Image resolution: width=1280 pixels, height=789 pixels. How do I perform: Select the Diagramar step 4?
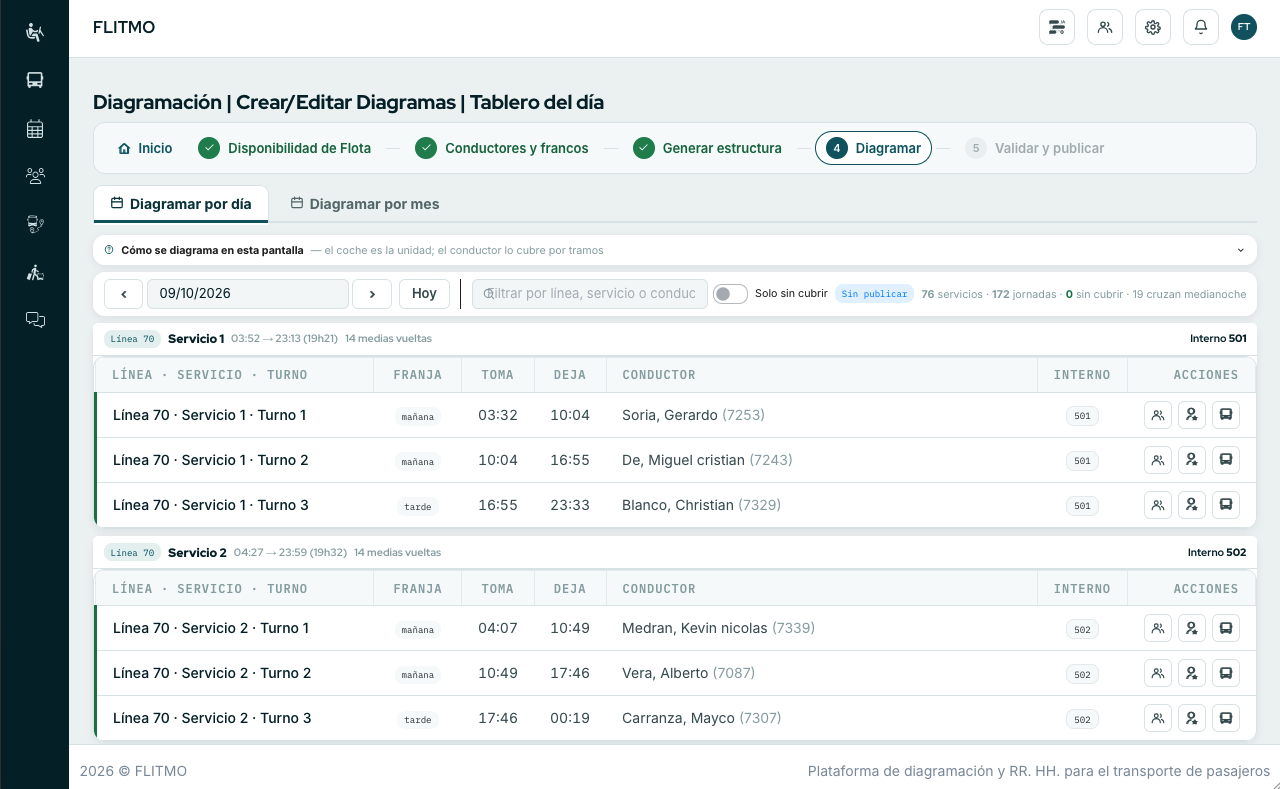873,148
